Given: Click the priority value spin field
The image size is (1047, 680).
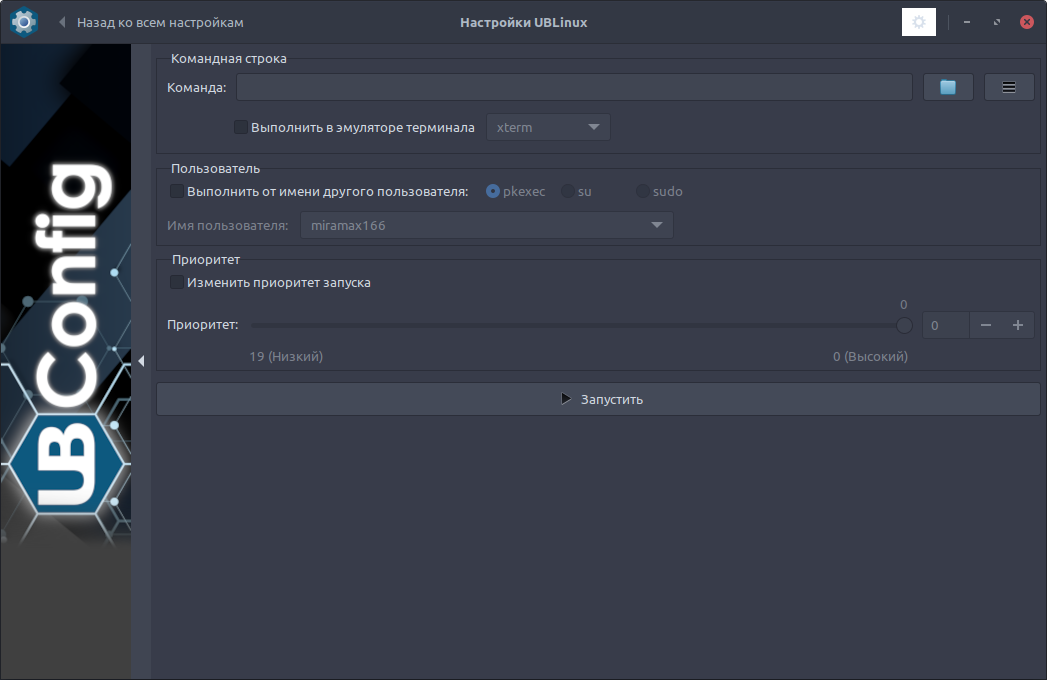Looking at the screenshot, I should click(946, 325).
